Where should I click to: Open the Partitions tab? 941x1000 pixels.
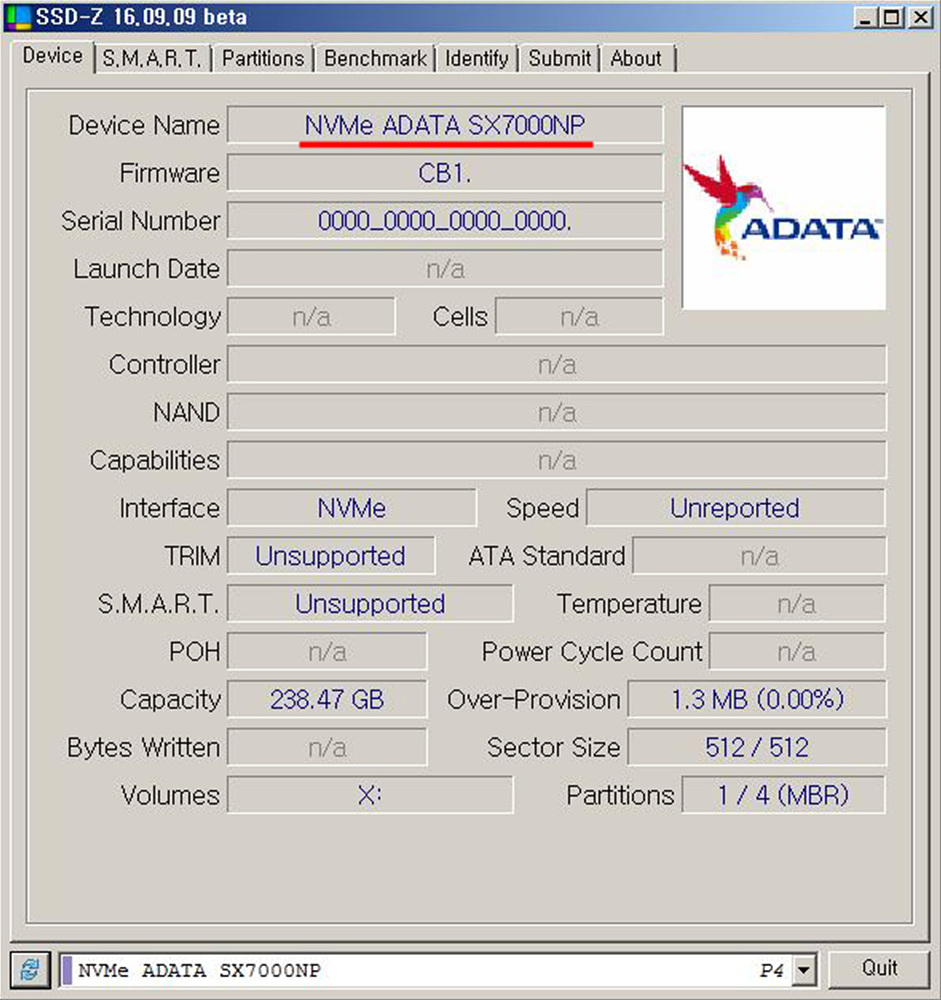coord(262,58)
